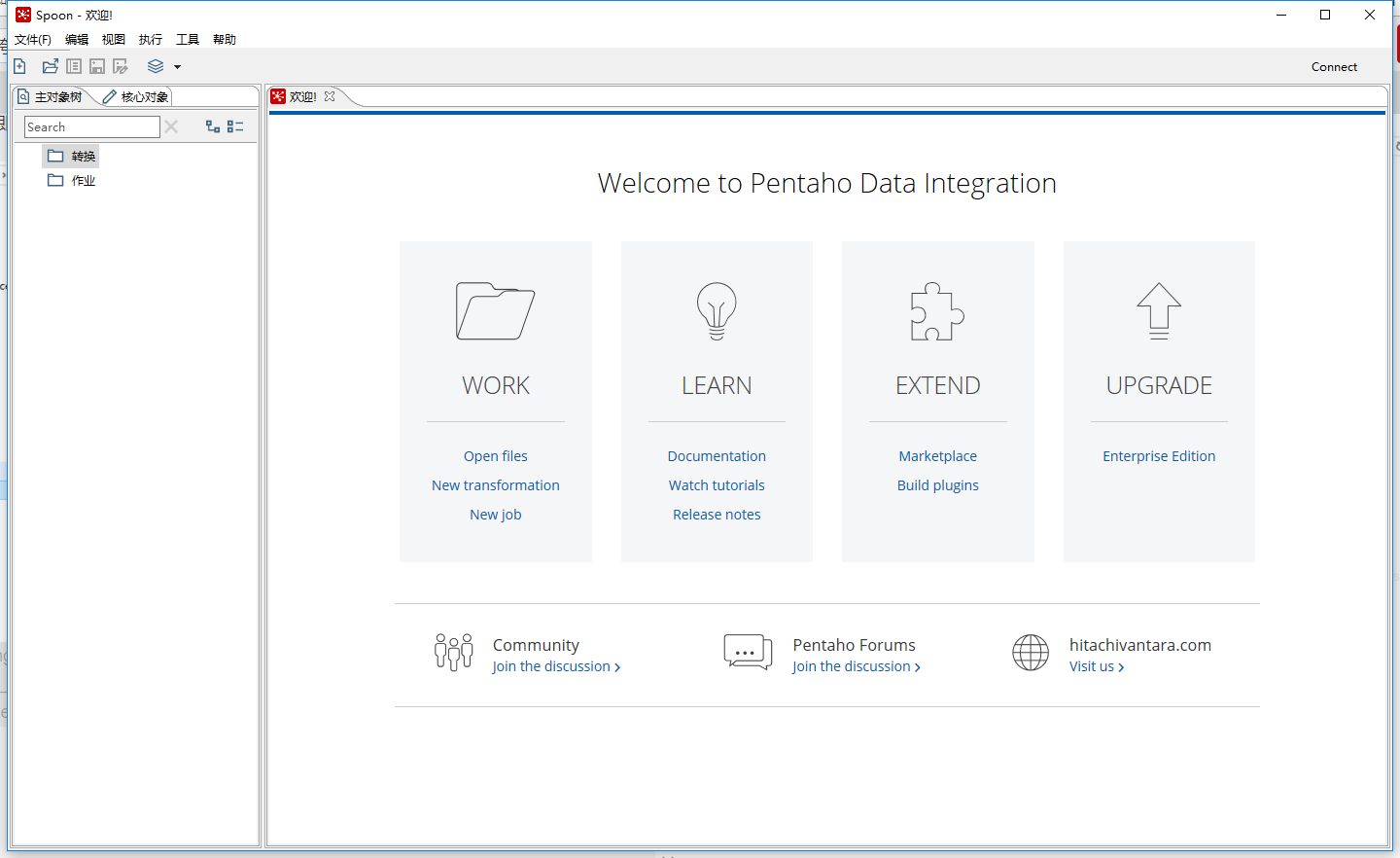
Task: Close the 欢迎! welcome tab
Action: point(330,96)
